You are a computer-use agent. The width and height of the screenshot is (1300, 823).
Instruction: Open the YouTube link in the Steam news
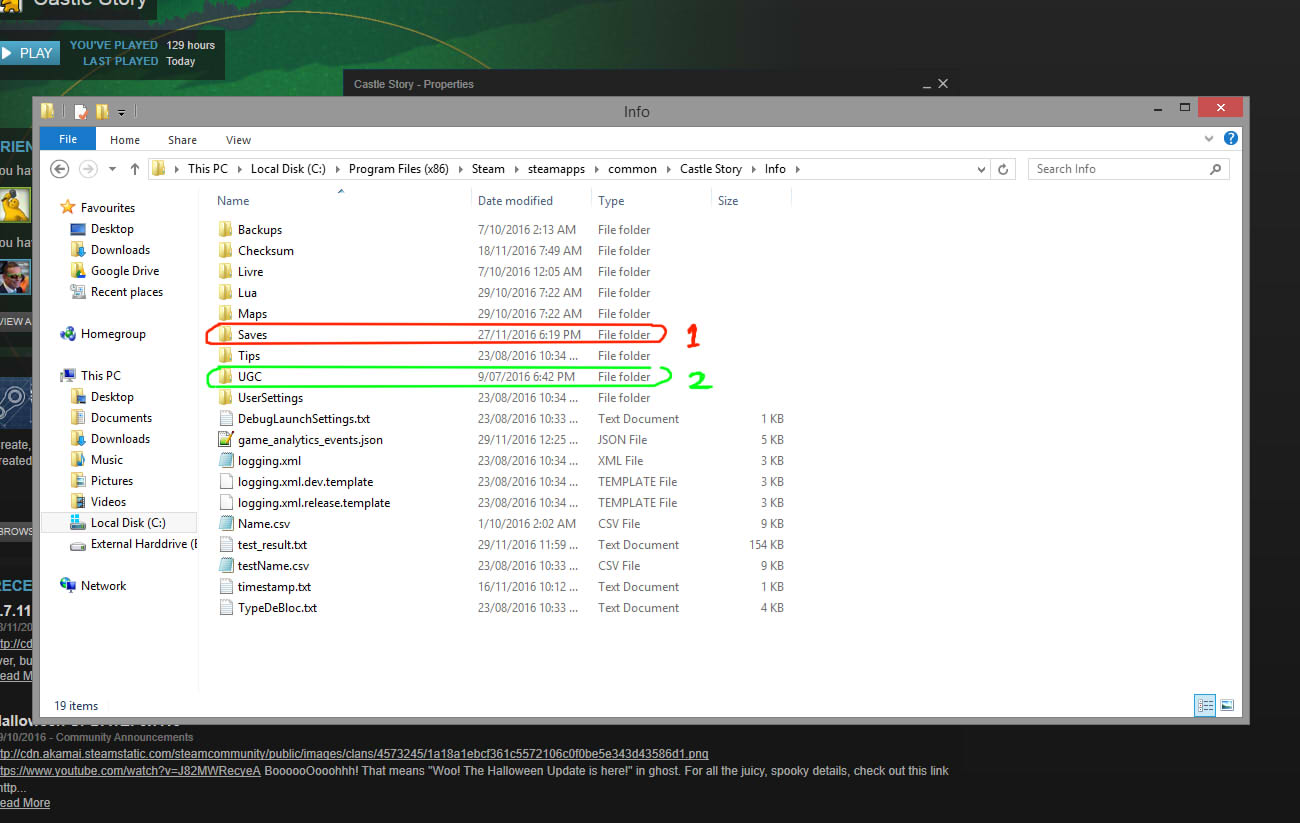click(130, 771)
